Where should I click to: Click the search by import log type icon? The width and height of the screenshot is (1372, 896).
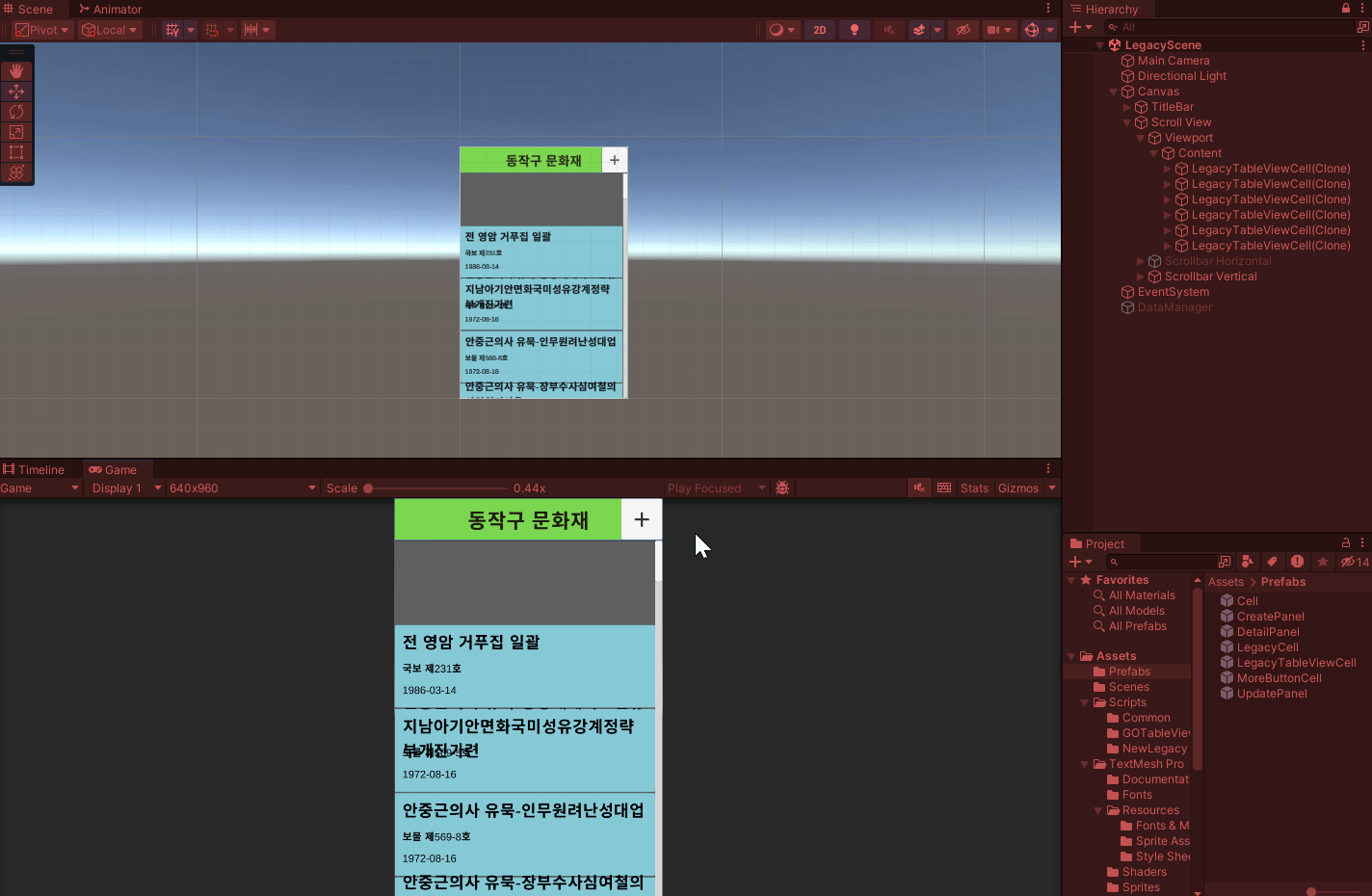pyautogui.click(x=1297, y=562)
